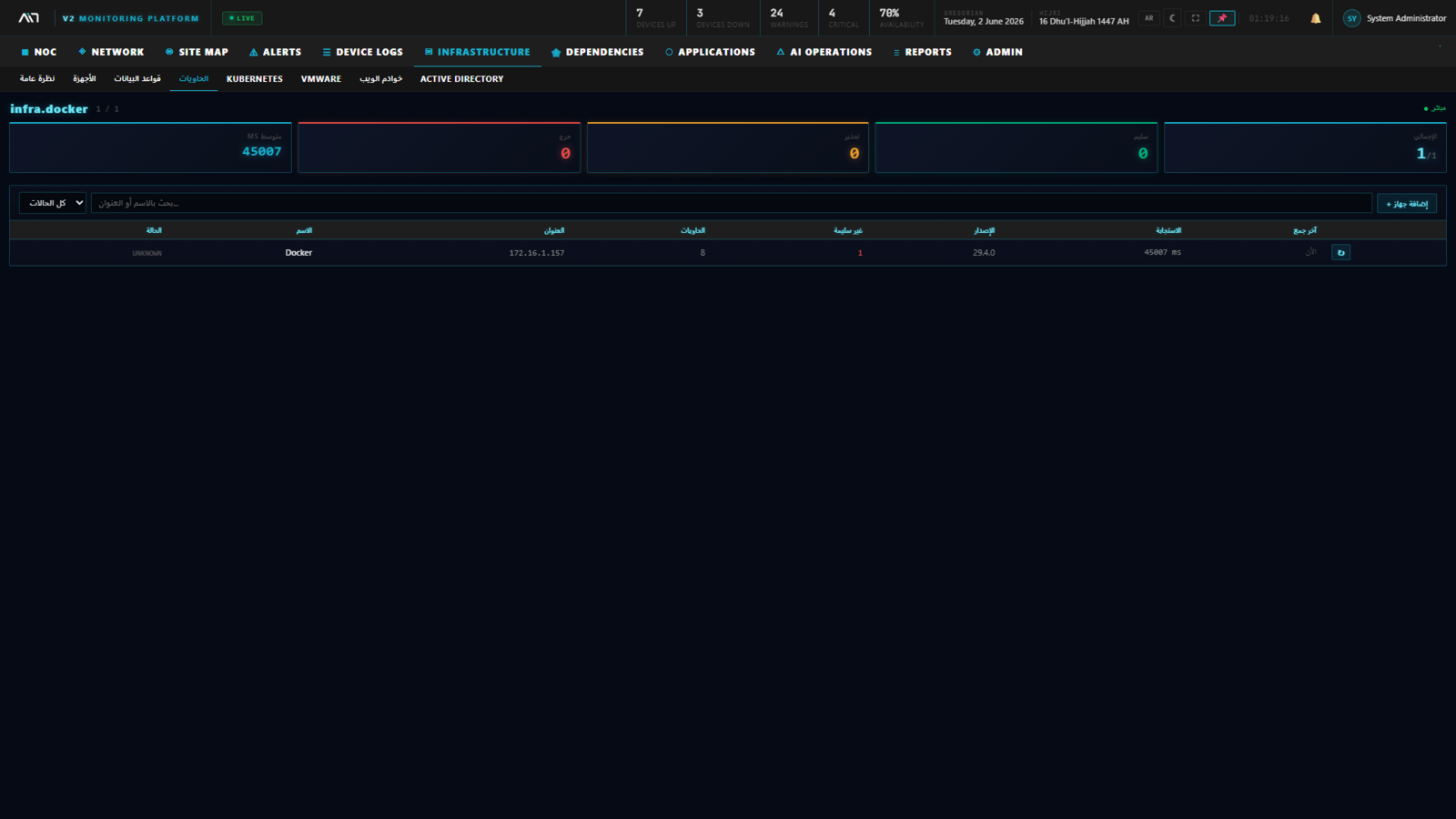Toggle dark mode moon icon
Viewport: 1456px width, 819px height.
tap(1172, 18)
